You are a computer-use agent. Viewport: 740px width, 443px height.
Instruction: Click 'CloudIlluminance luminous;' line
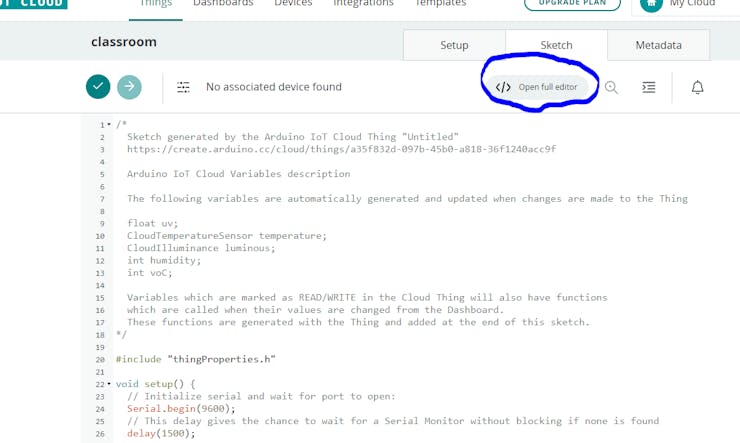(201, 248)
